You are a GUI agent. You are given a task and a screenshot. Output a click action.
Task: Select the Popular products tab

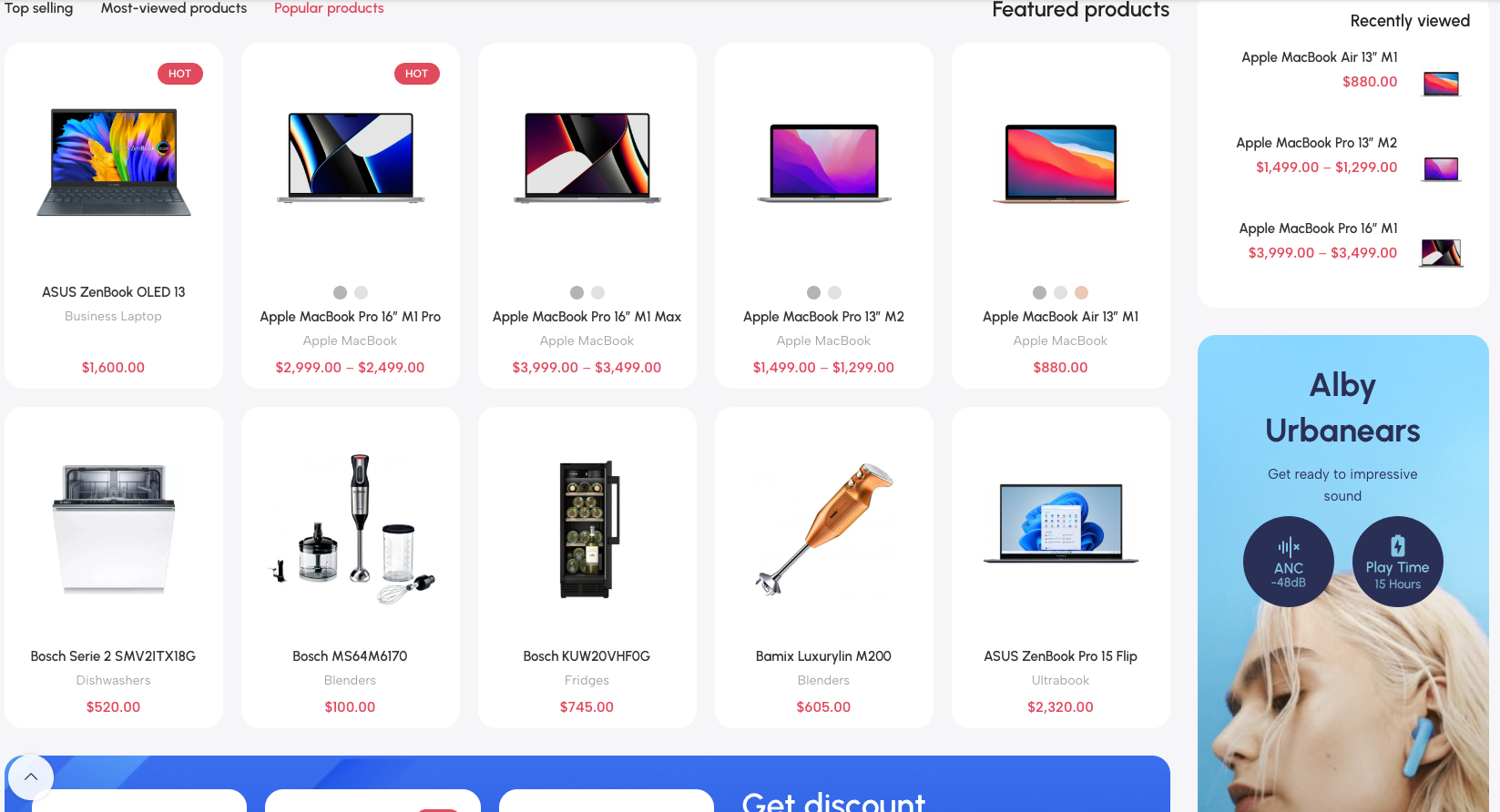pos(329,8)
